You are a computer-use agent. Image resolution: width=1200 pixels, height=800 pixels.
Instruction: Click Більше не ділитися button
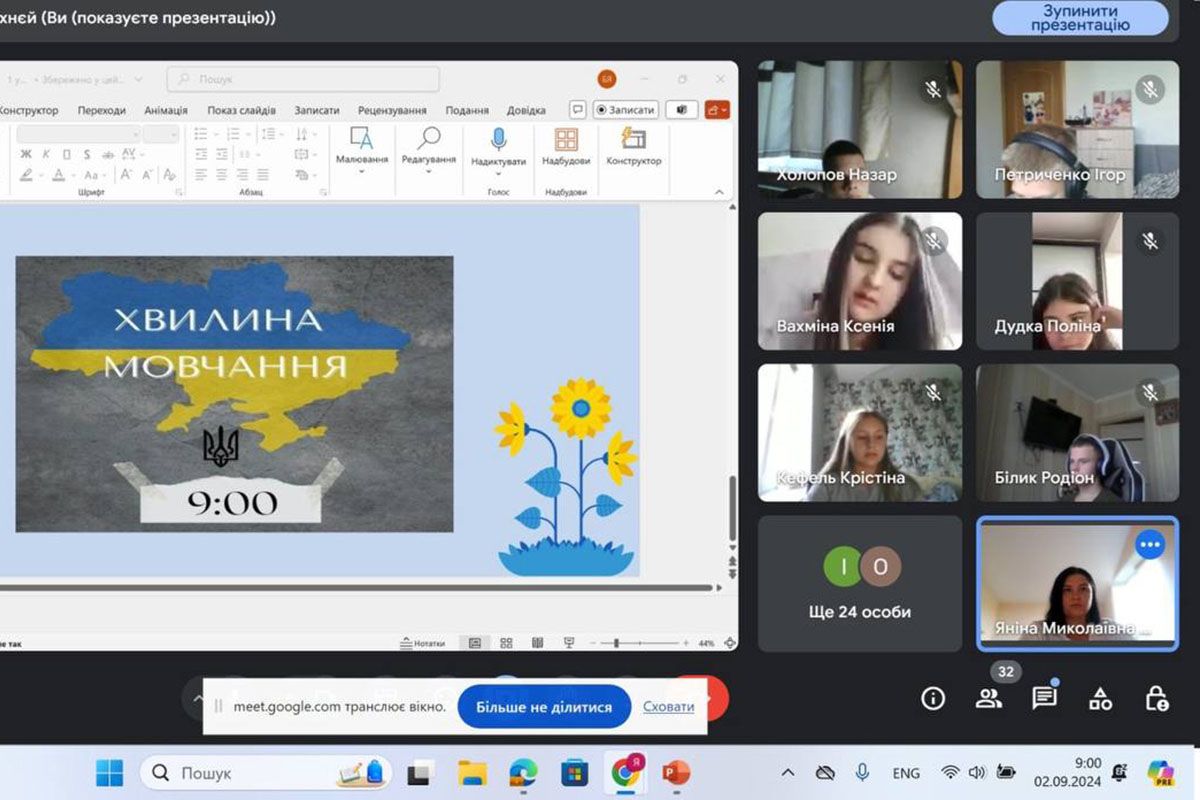[544, 706]
